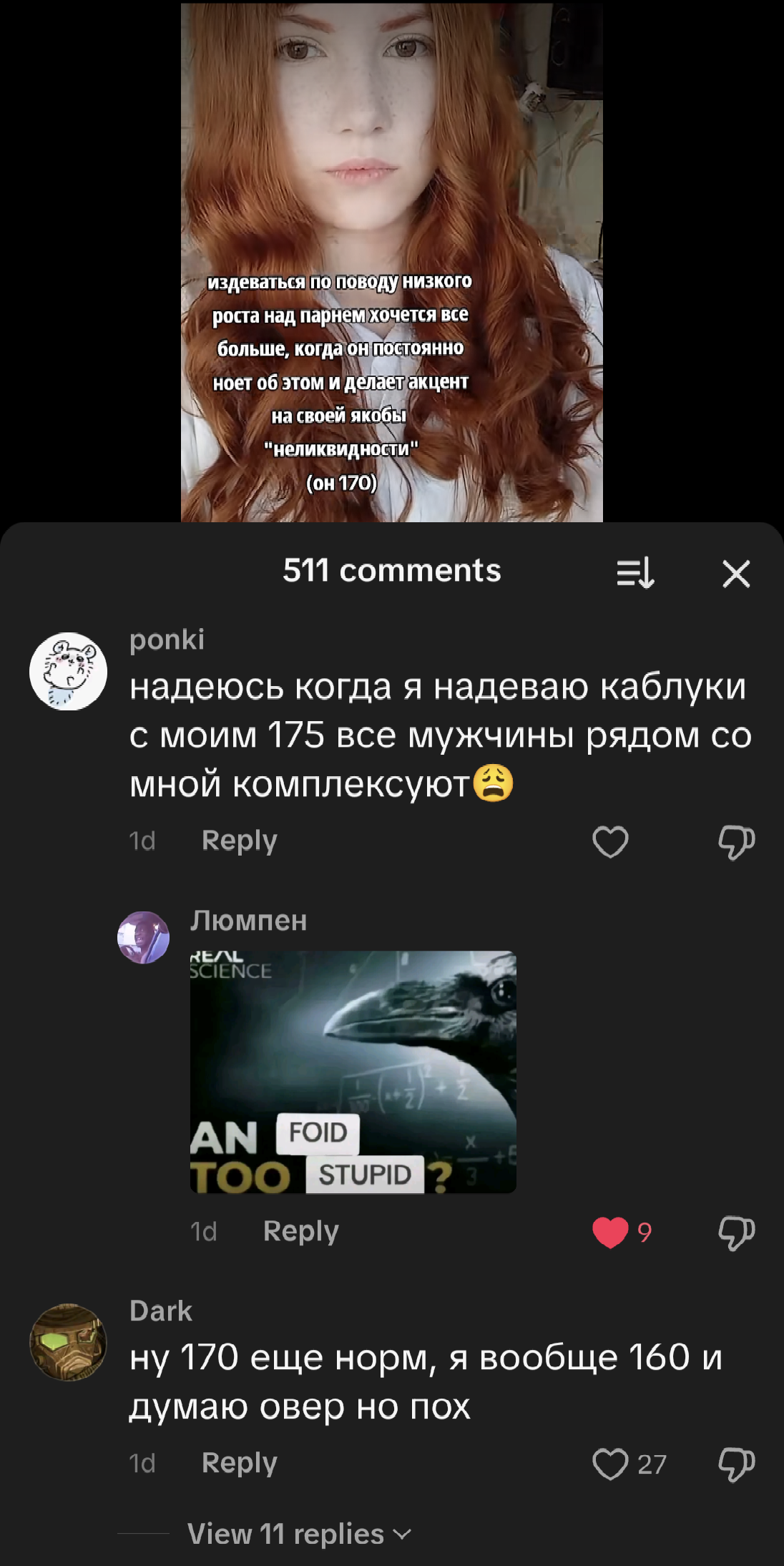Screen dimensions: 784x1566
Task: Open ponki's profile avatar
Action: coord(68,671)
